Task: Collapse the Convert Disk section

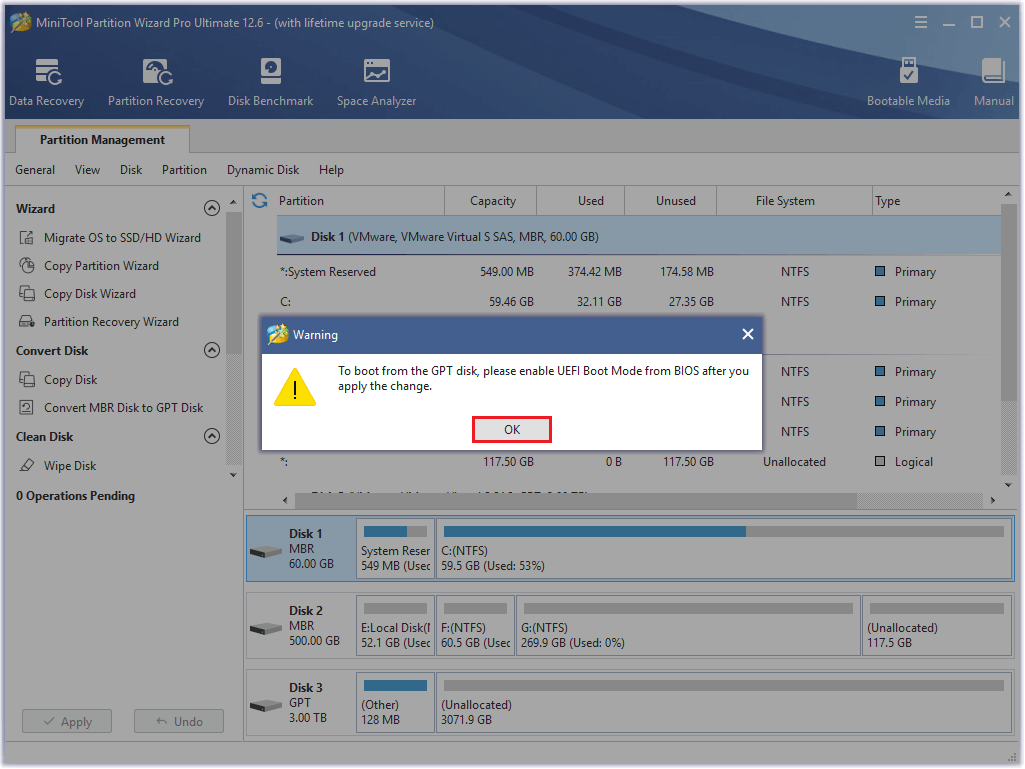Action: coord(212,350)
